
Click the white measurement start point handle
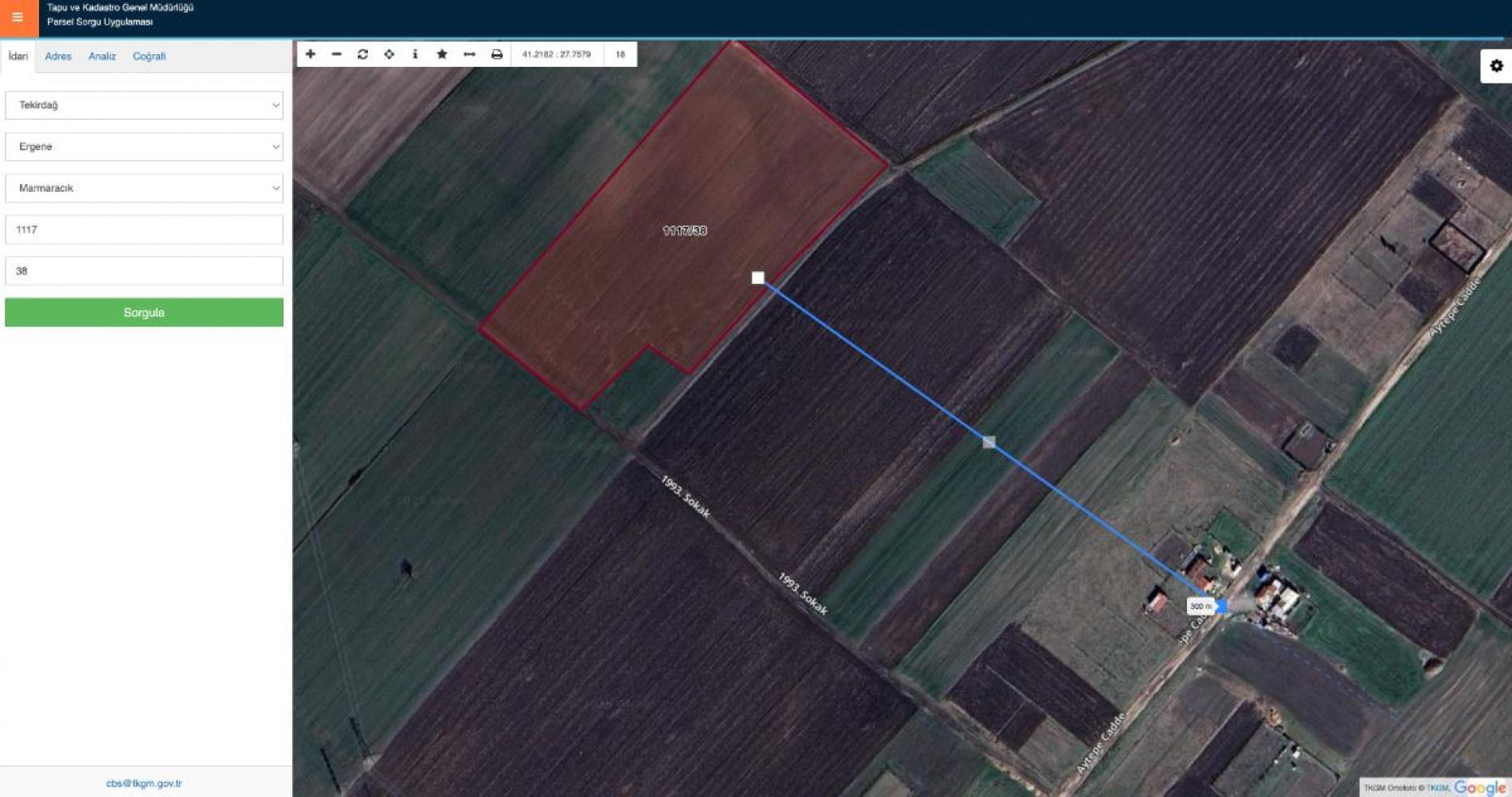[x=758, y=277]
